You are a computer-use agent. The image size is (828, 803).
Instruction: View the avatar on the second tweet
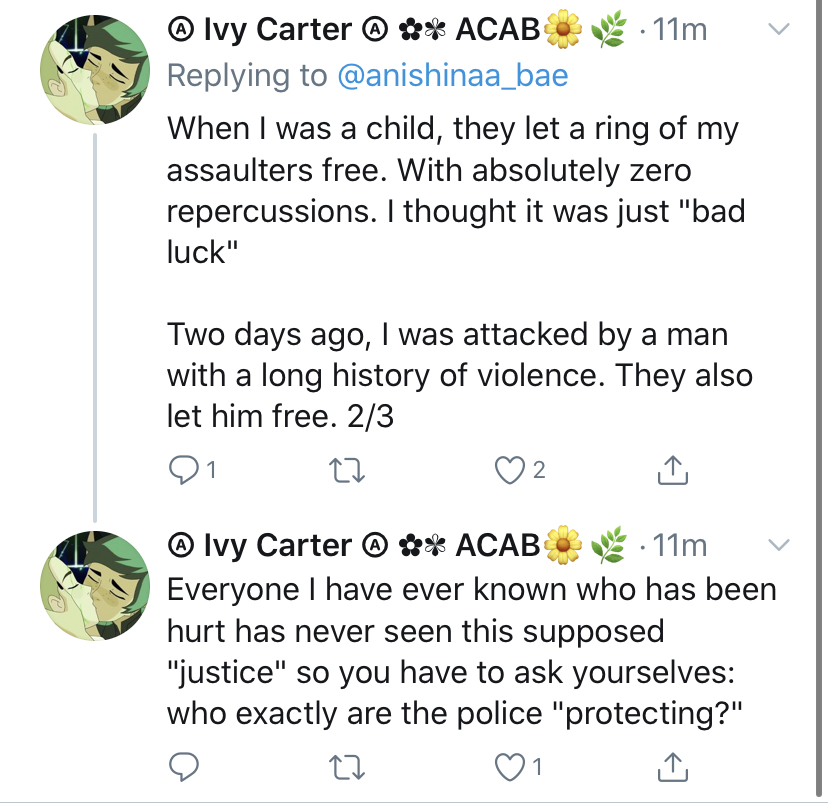click(x=95, y=585)
